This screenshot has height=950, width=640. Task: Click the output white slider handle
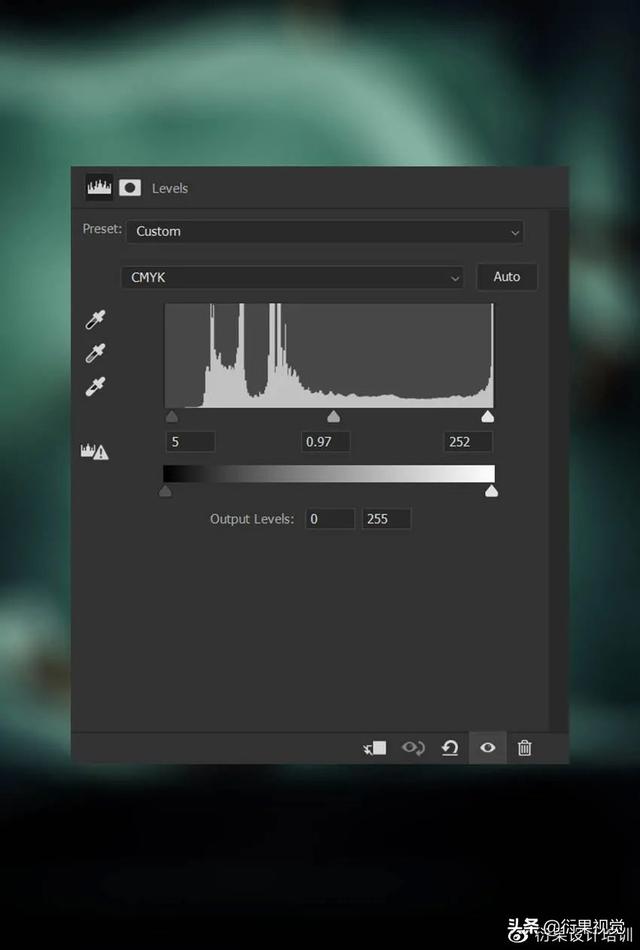pos(492,491)
